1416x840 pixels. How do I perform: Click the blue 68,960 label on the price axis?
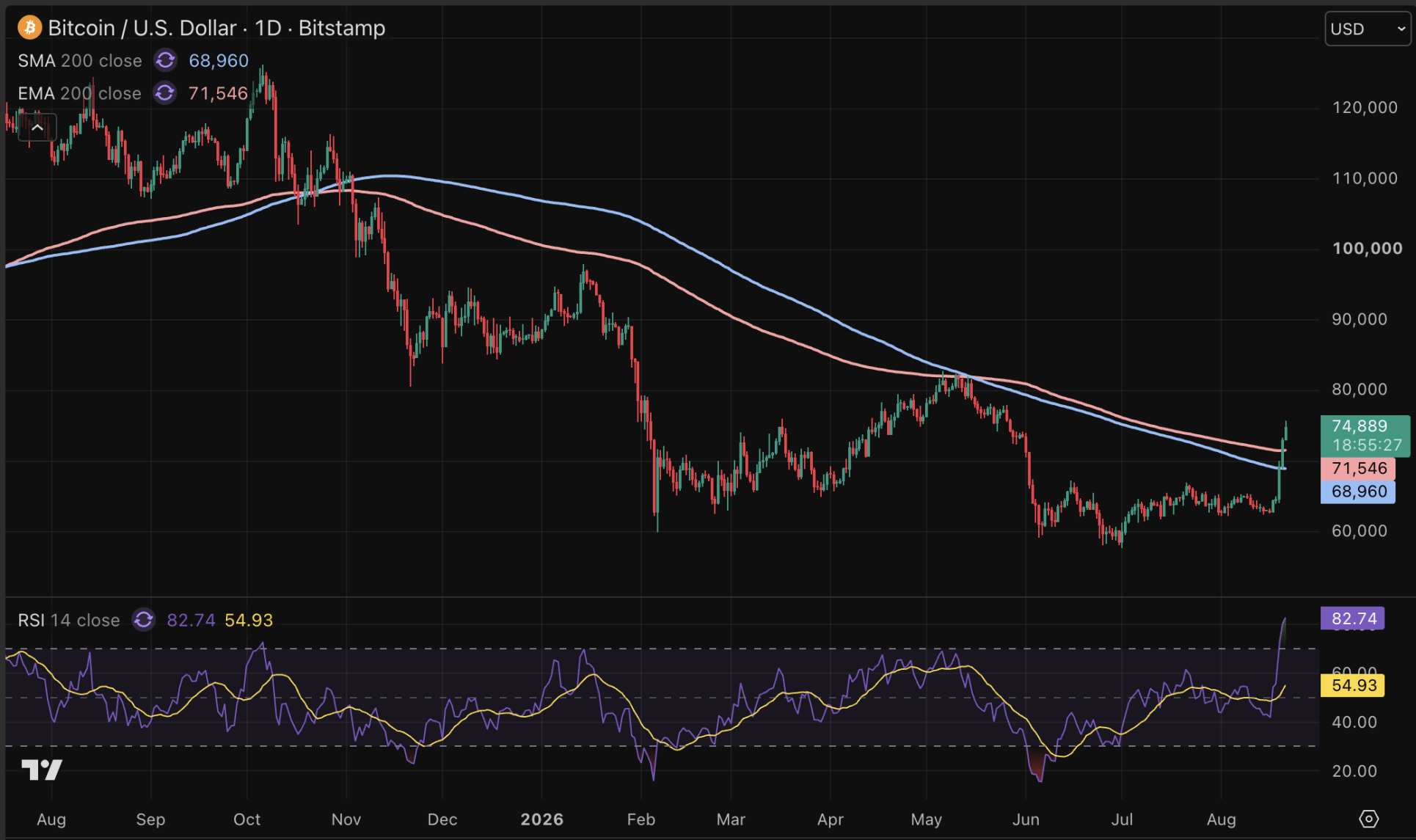pyautogui.click(x=1358, y=492)
